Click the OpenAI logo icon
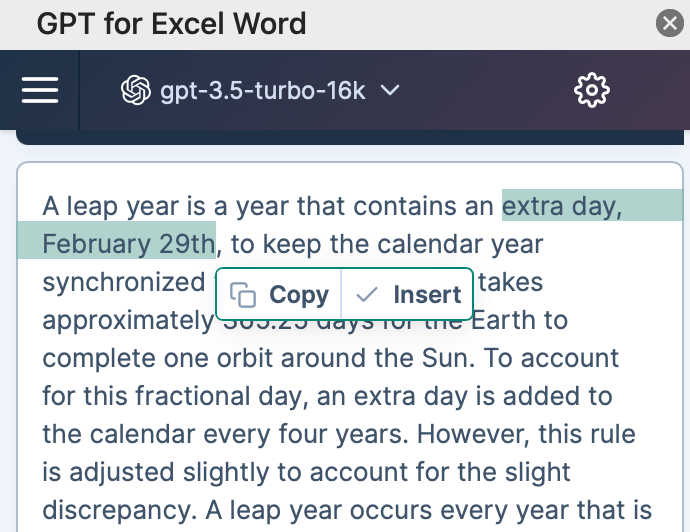 136,90
